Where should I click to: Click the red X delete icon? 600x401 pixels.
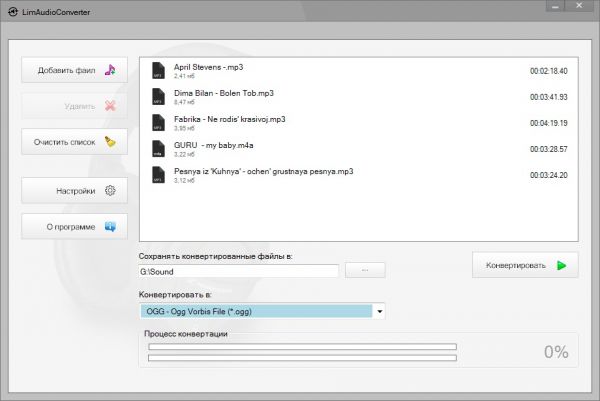(x=110, y=106)
